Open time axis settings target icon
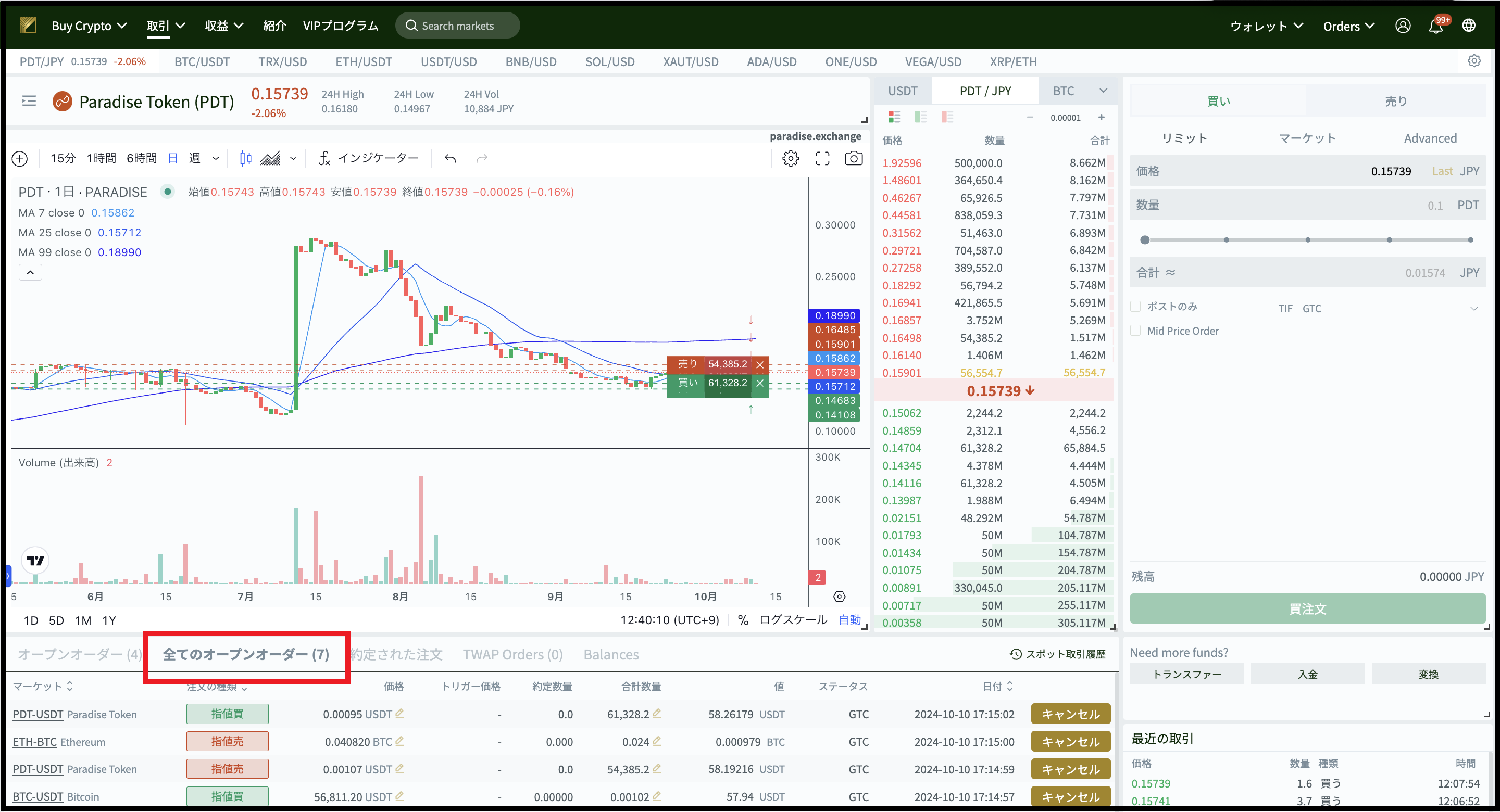The width and height of the screenshot is (1500, 812). click(839, 597)
